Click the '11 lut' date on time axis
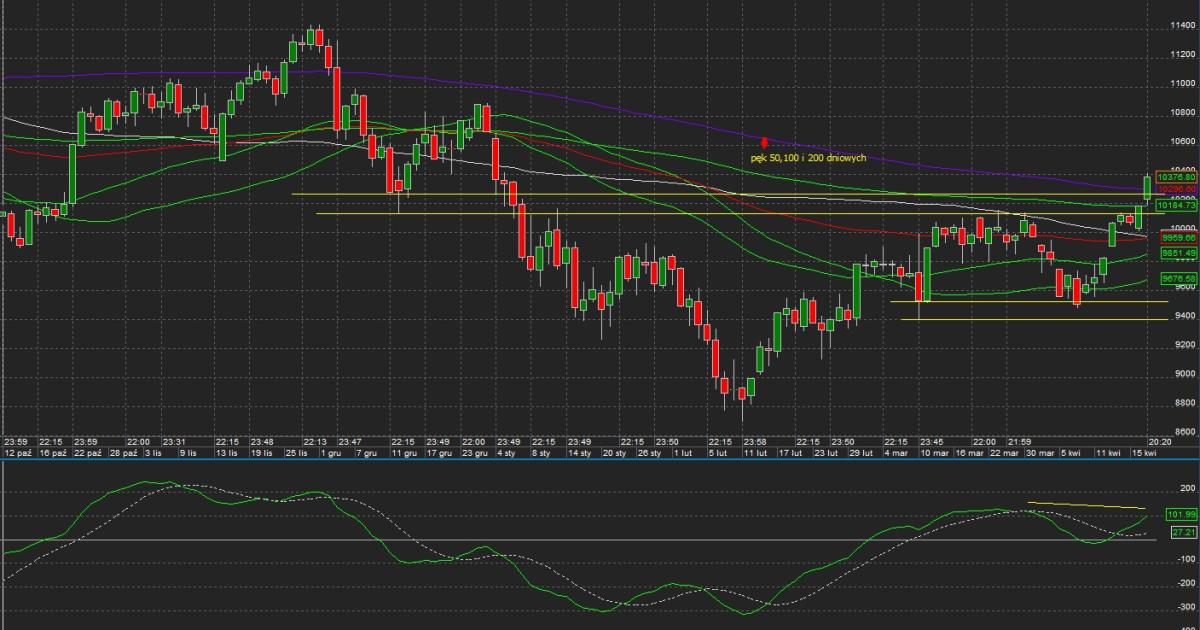1200x630 pixels. (753, 453)
